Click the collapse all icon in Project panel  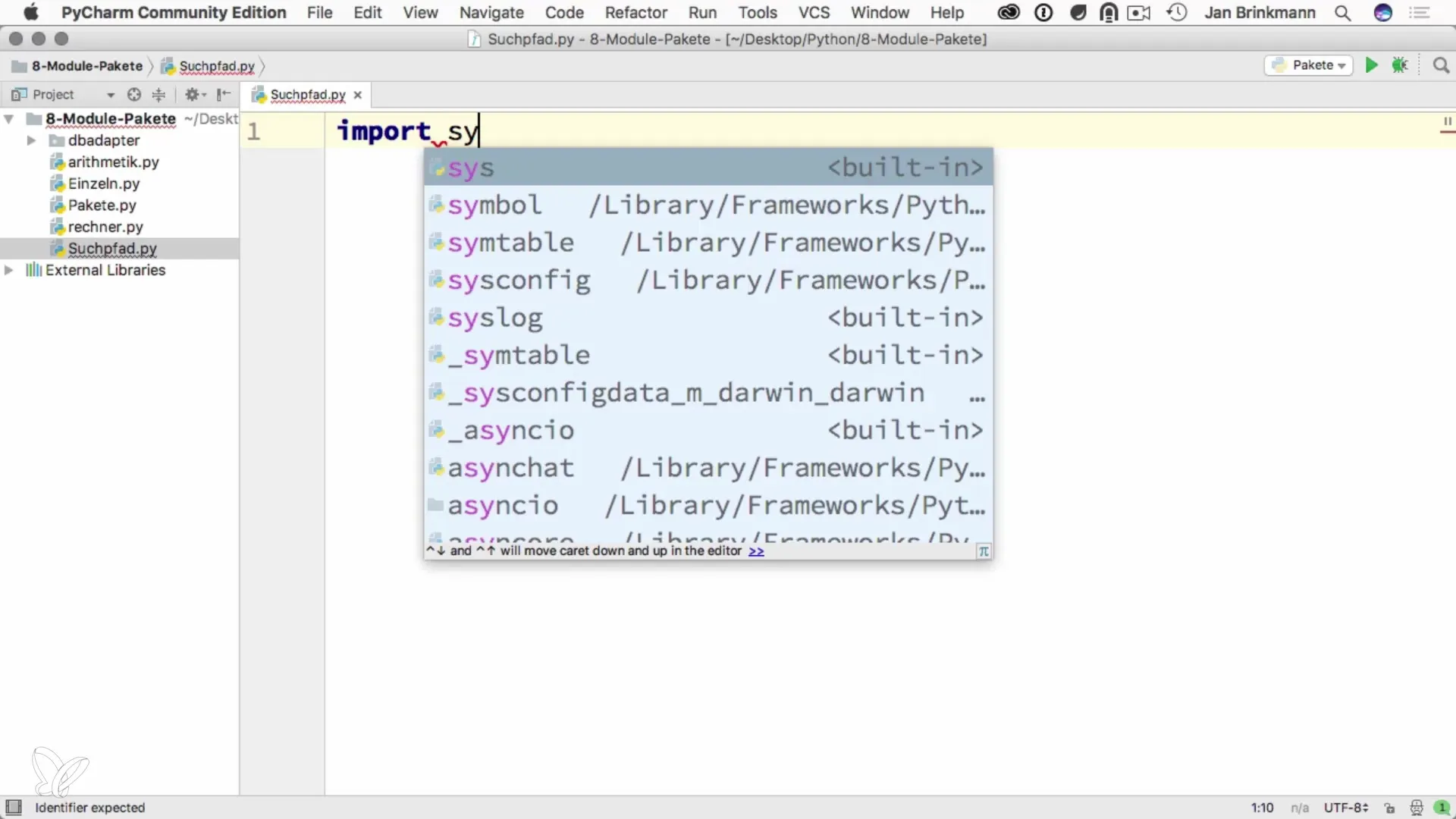pyautogui.click(x=158, y=95)
